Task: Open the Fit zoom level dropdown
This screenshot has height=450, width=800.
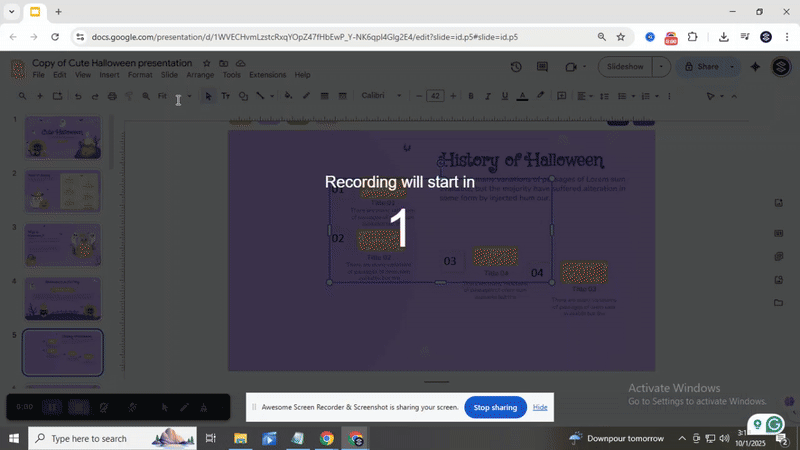Action: (172, 96)
